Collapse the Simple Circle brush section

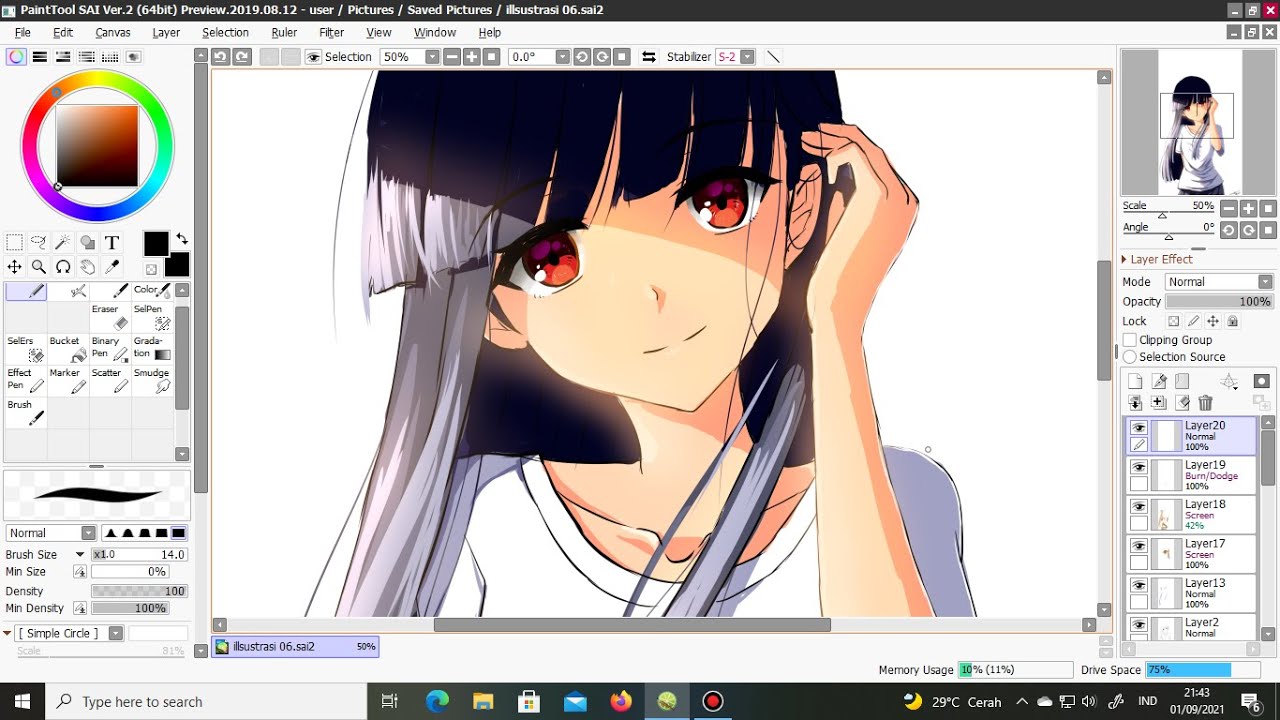[x=7, y=633]
